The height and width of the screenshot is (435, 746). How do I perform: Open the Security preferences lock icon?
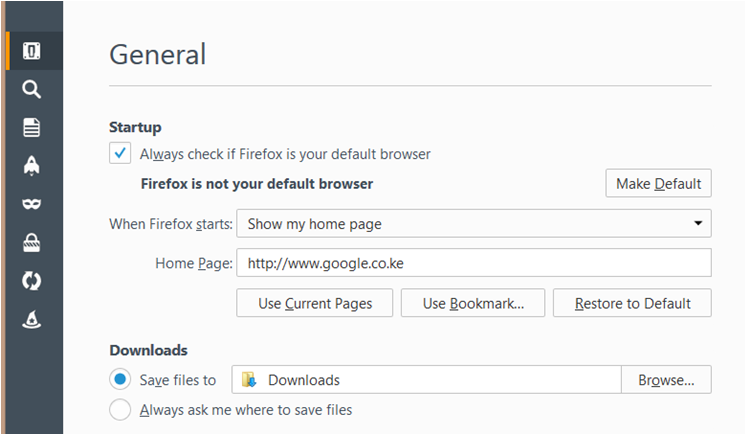point(32,242)
